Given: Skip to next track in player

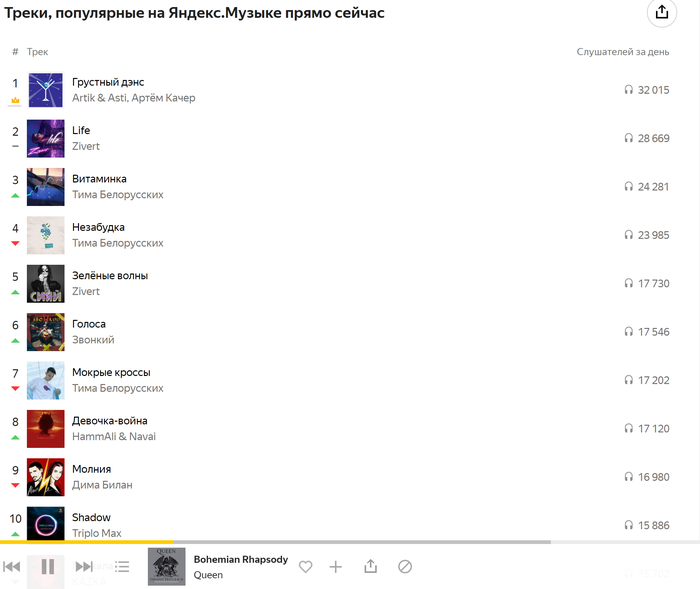Looking at the screenshot, I should click(84, 567).
